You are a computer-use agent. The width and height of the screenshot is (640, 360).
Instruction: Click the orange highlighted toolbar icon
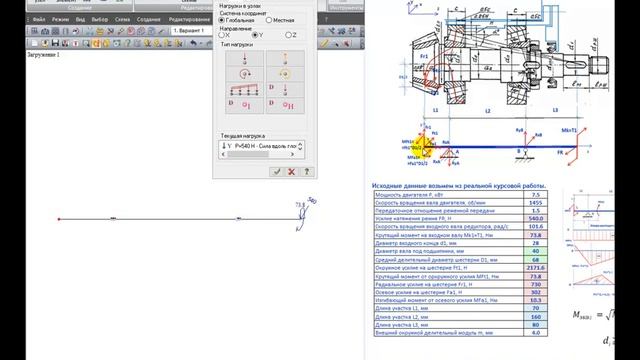[97, 43]
